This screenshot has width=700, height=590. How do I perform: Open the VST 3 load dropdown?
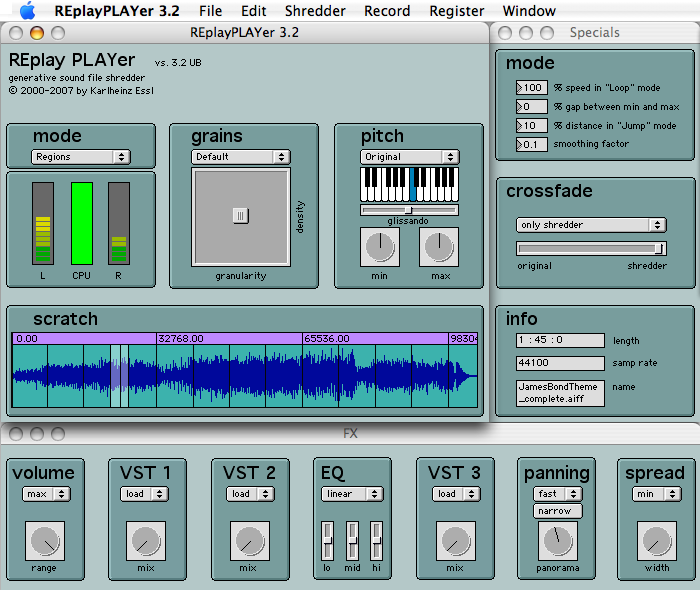pyautogui.click(x=456, y=494)
